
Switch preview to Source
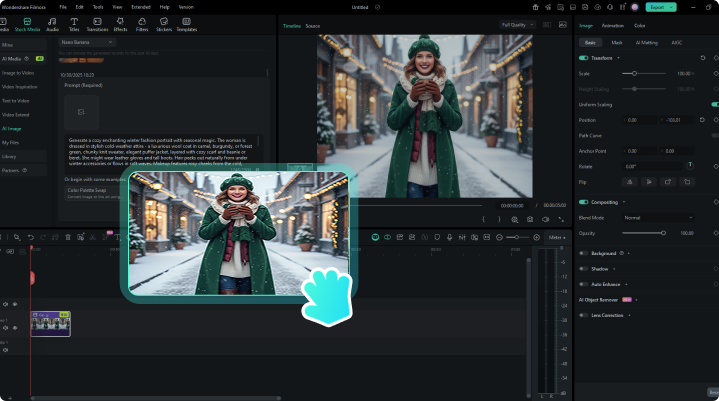(x=313, y=26)
